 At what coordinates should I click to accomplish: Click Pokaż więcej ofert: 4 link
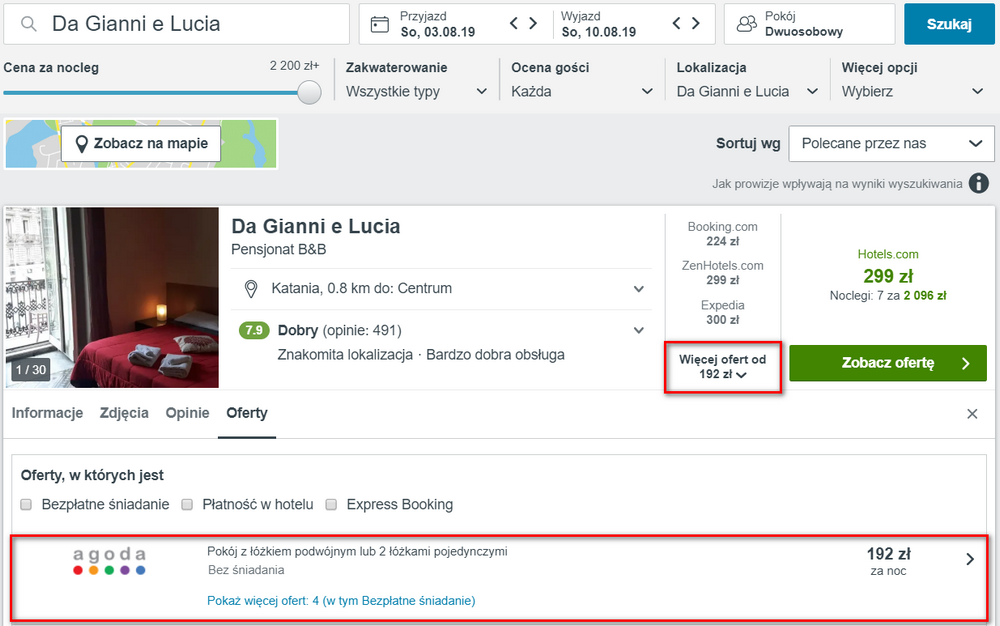point(341,601)
